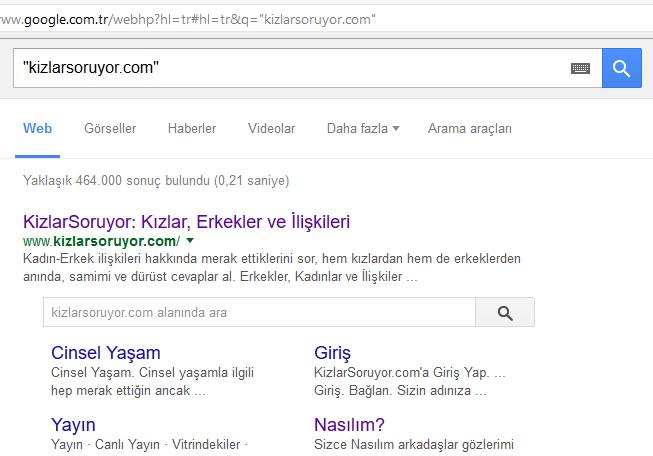Switch to the Videolar tab
653x456 pixels.
coord(272,128)
